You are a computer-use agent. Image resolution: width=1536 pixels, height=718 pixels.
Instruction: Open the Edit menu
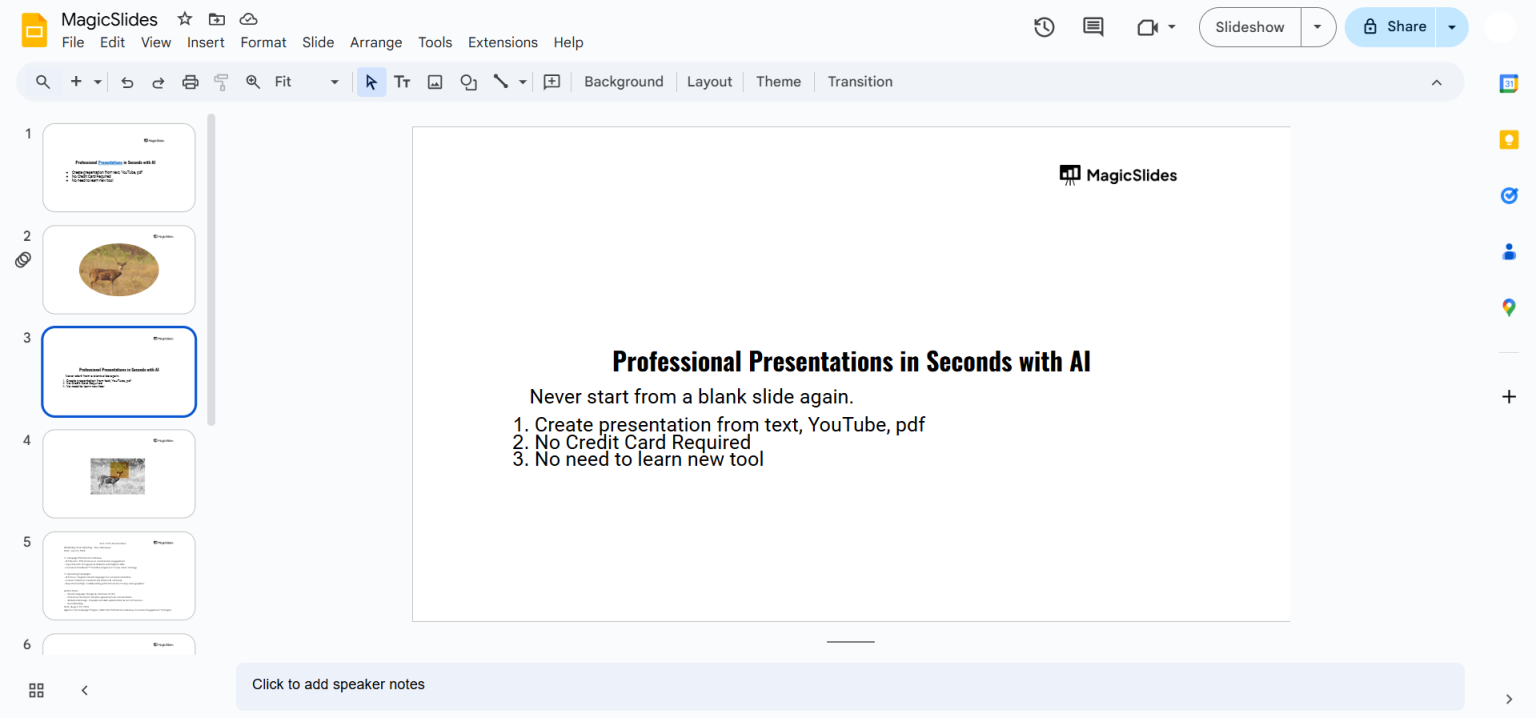112,42
